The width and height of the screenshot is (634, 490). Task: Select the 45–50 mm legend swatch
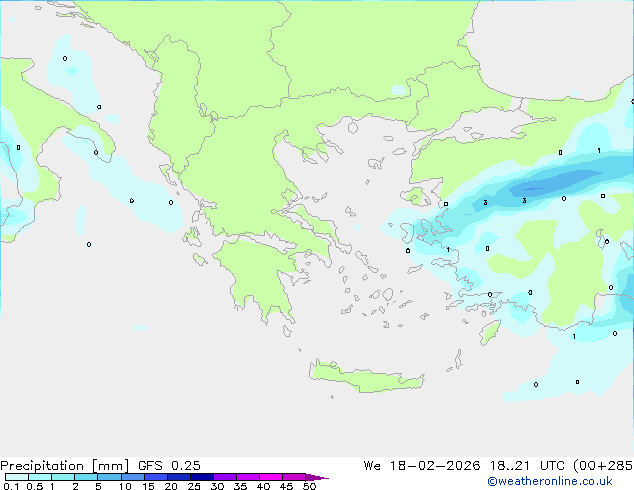pyautogui.click(x=294, y=477)
